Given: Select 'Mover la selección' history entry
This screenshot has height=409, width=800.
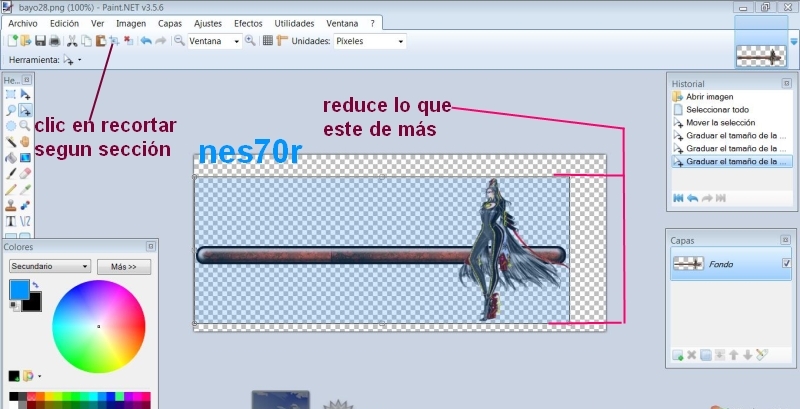Looking at the screenshot, I should (720, 122).
